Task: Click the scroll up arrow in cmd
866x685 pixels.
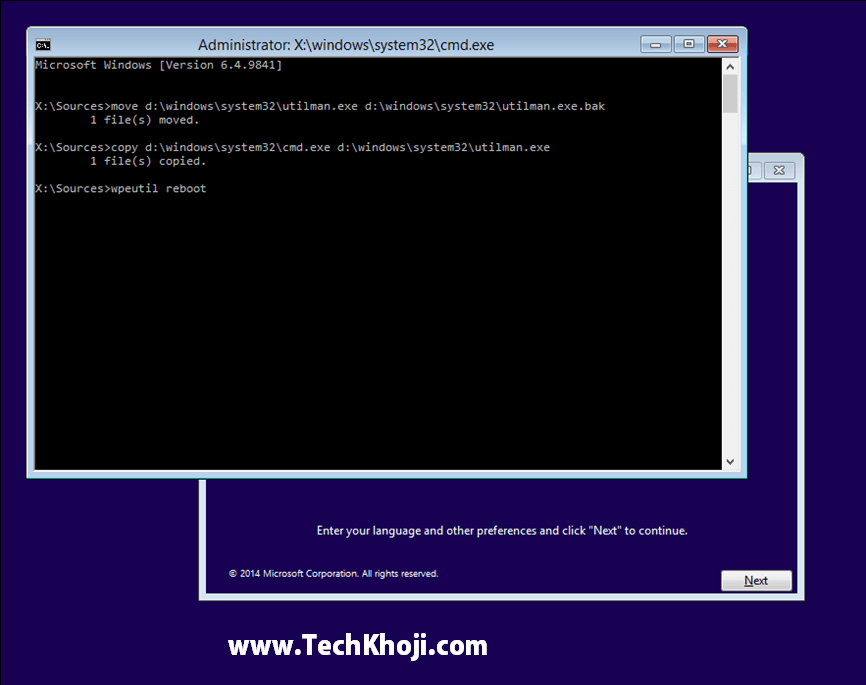Action: click(730, 67)
